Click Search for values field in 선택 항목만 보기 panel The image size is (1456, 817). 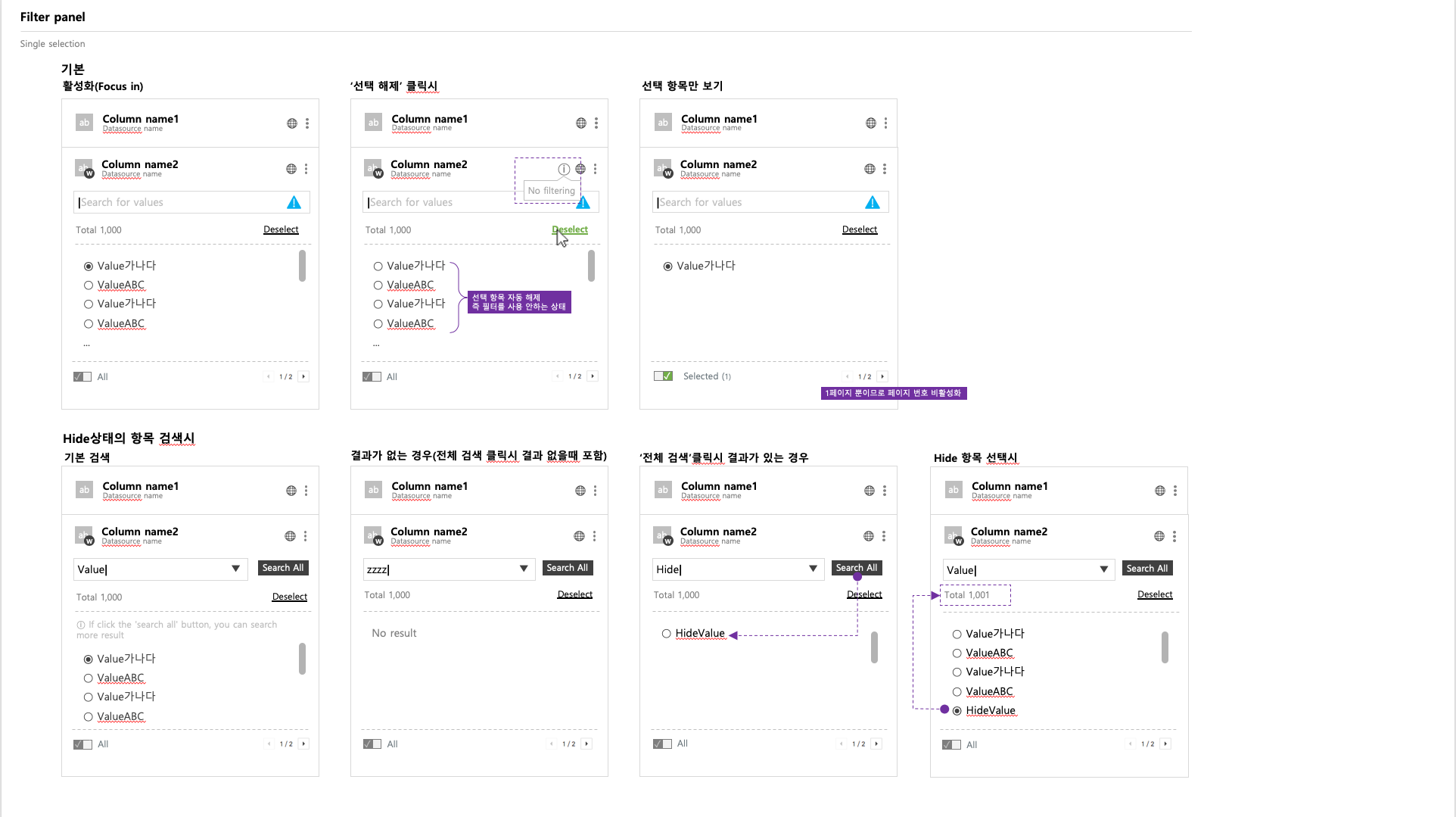pyautogui.click(x=770, y=202)
